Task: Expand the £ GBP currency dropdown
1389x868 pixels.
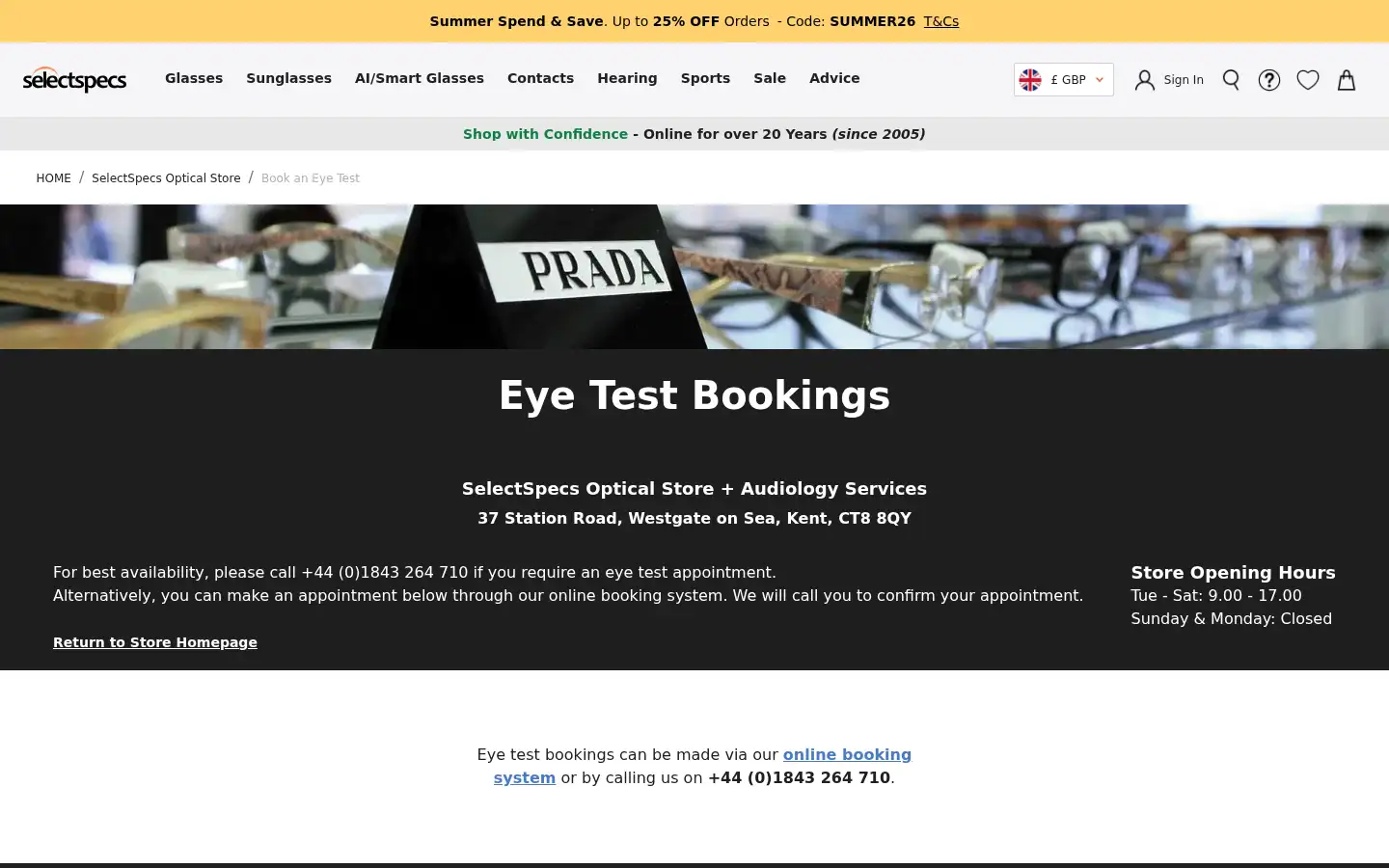Action: (x=1064, y=80)
